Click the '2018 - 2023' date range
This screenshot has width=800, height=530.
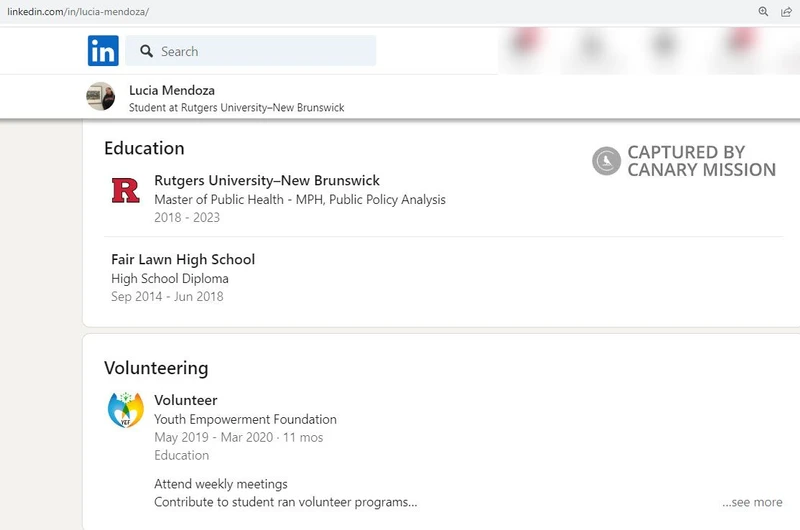tap(187, 217)
